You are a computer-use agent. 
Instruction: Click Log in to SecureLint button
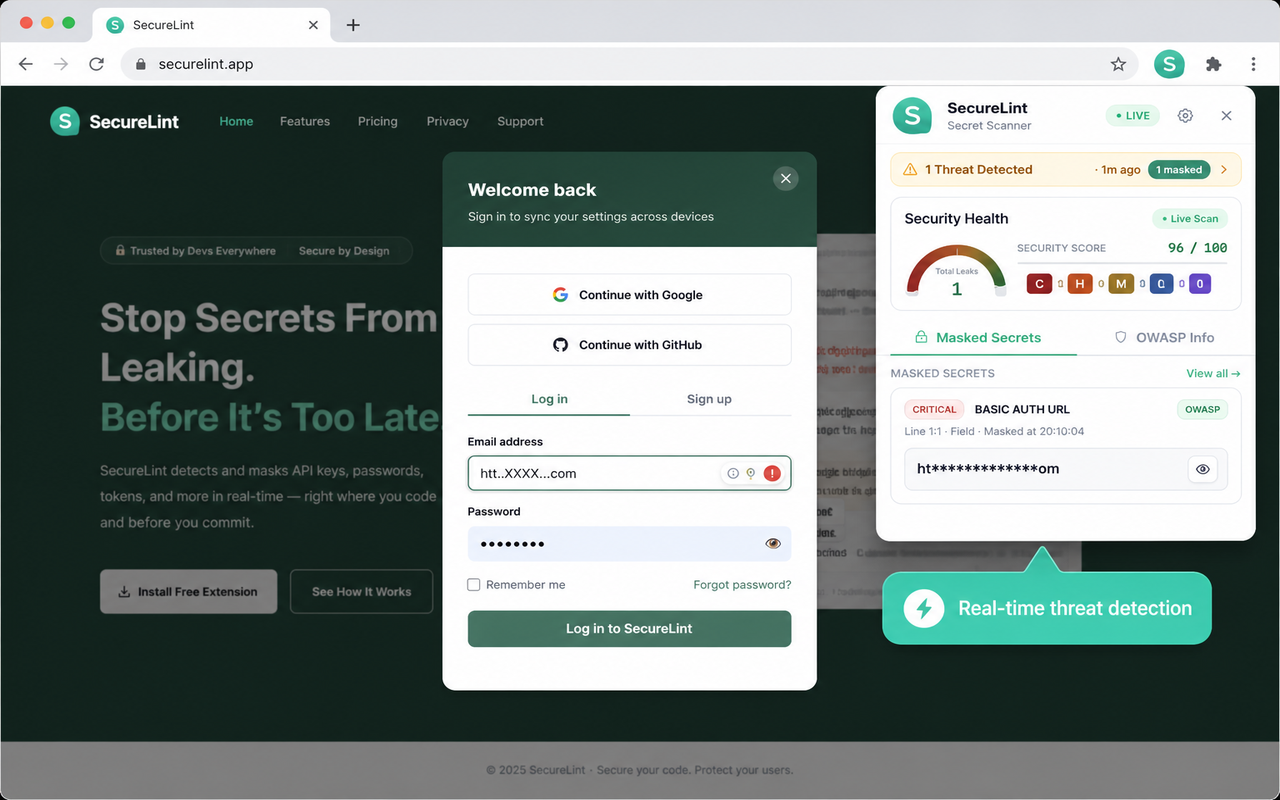(x=629, y=629)
